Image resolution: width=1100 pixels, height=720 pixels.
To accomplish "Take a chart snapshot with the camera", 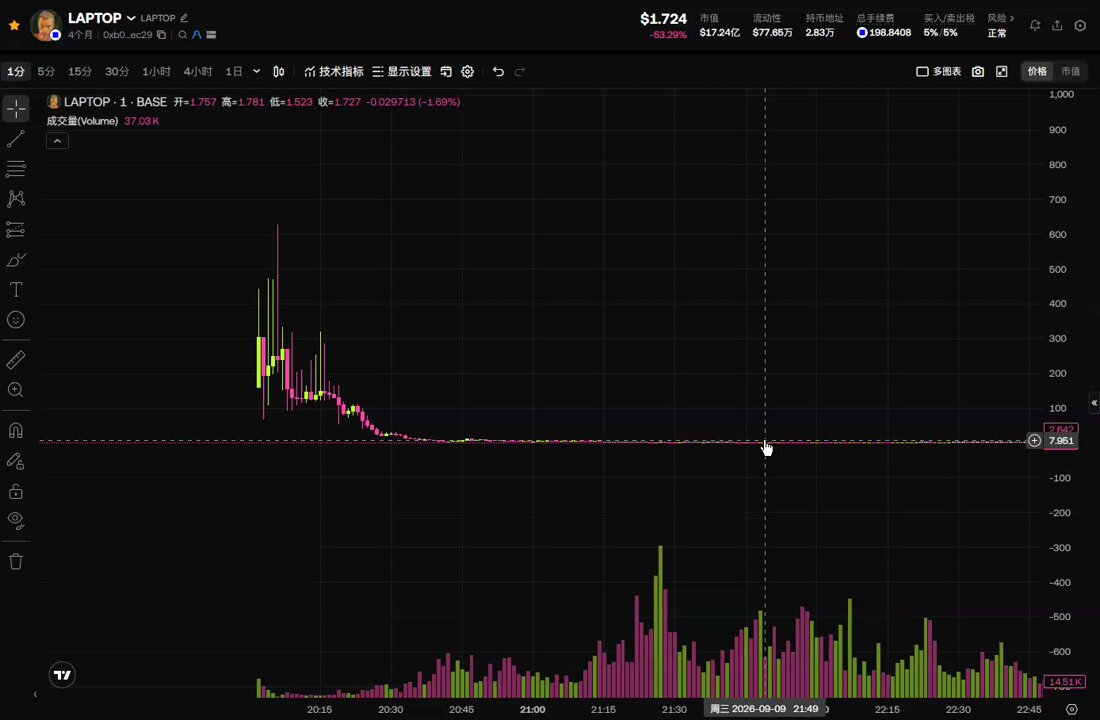I will pos(978,72).
